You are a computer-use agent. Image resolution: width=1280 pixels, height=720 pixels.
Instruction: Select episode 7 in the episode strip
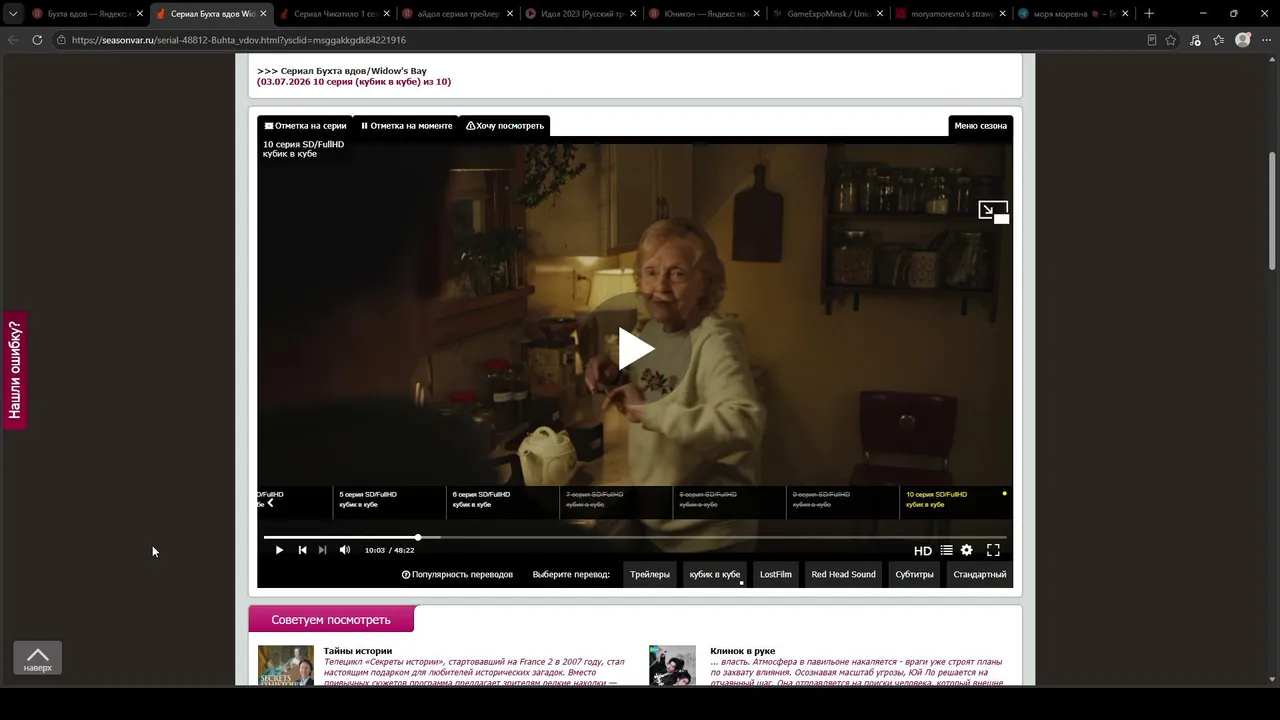[x=616, y=502]
